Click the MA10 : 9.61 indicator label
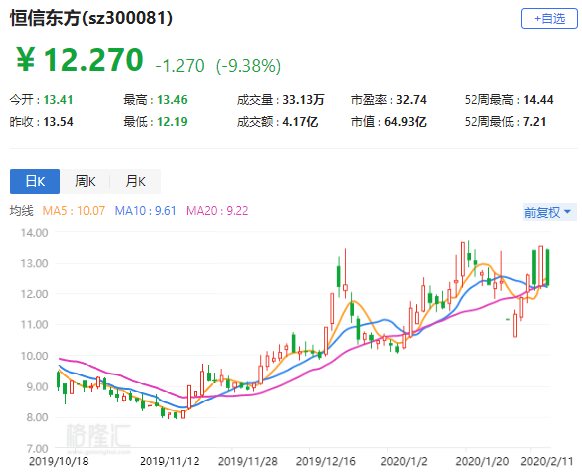582x472 pixels. tap(146, 211)
